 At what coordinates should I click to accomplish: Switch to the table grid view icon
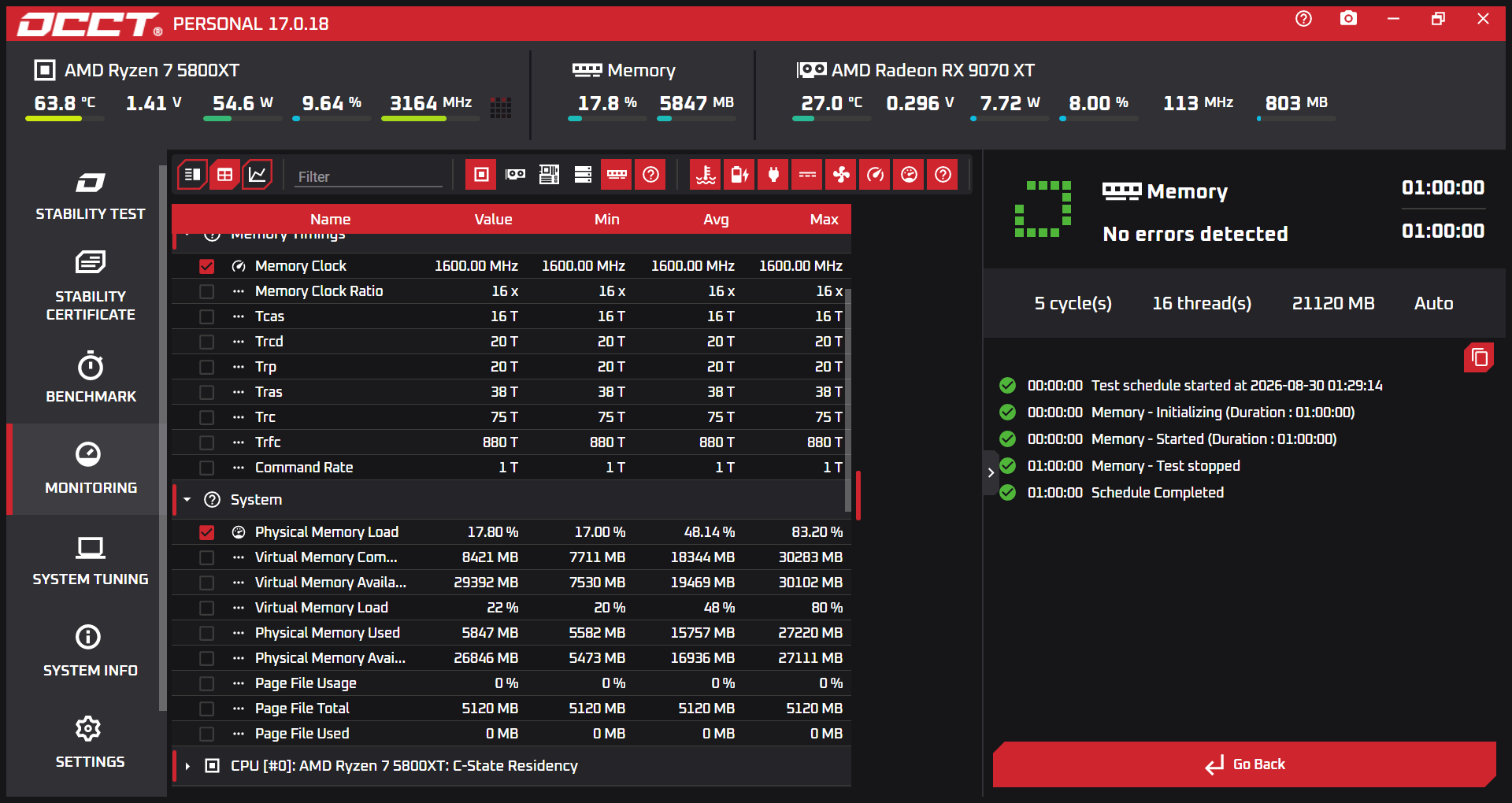[225, 175]
